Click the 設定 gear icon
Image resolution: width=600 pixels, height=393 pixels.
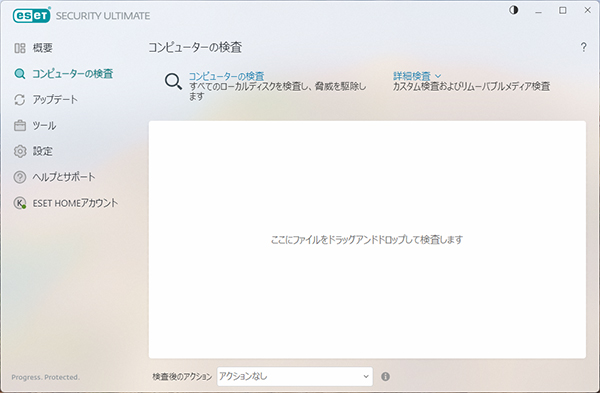(20, 151)
